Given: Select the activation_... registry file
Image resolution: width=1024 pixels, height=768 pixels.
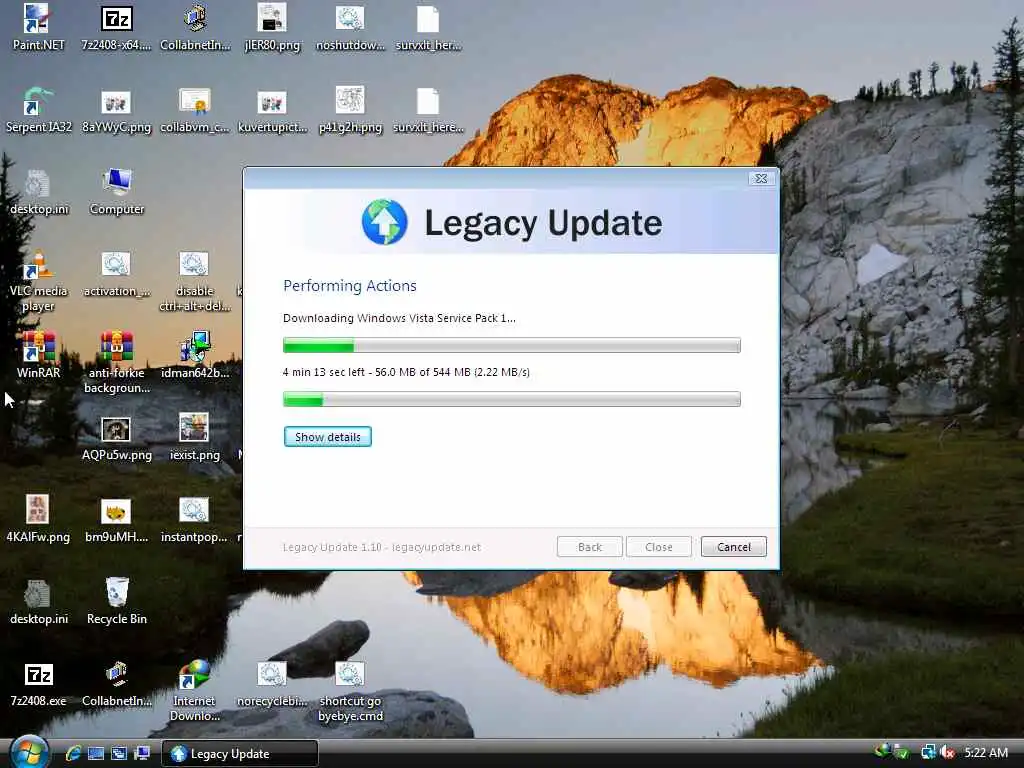Looking at the screenshot, I should click(x=116, y=274).
